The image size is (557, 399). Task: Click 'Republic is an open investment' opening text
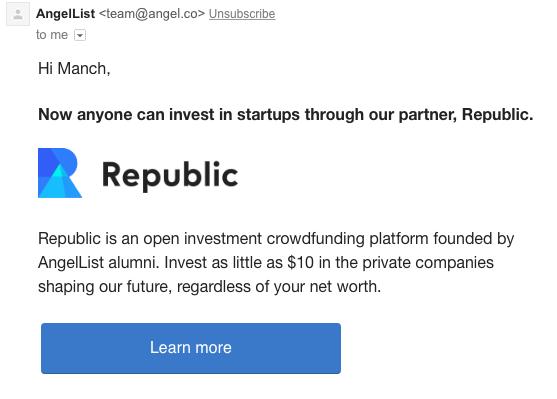150,238
